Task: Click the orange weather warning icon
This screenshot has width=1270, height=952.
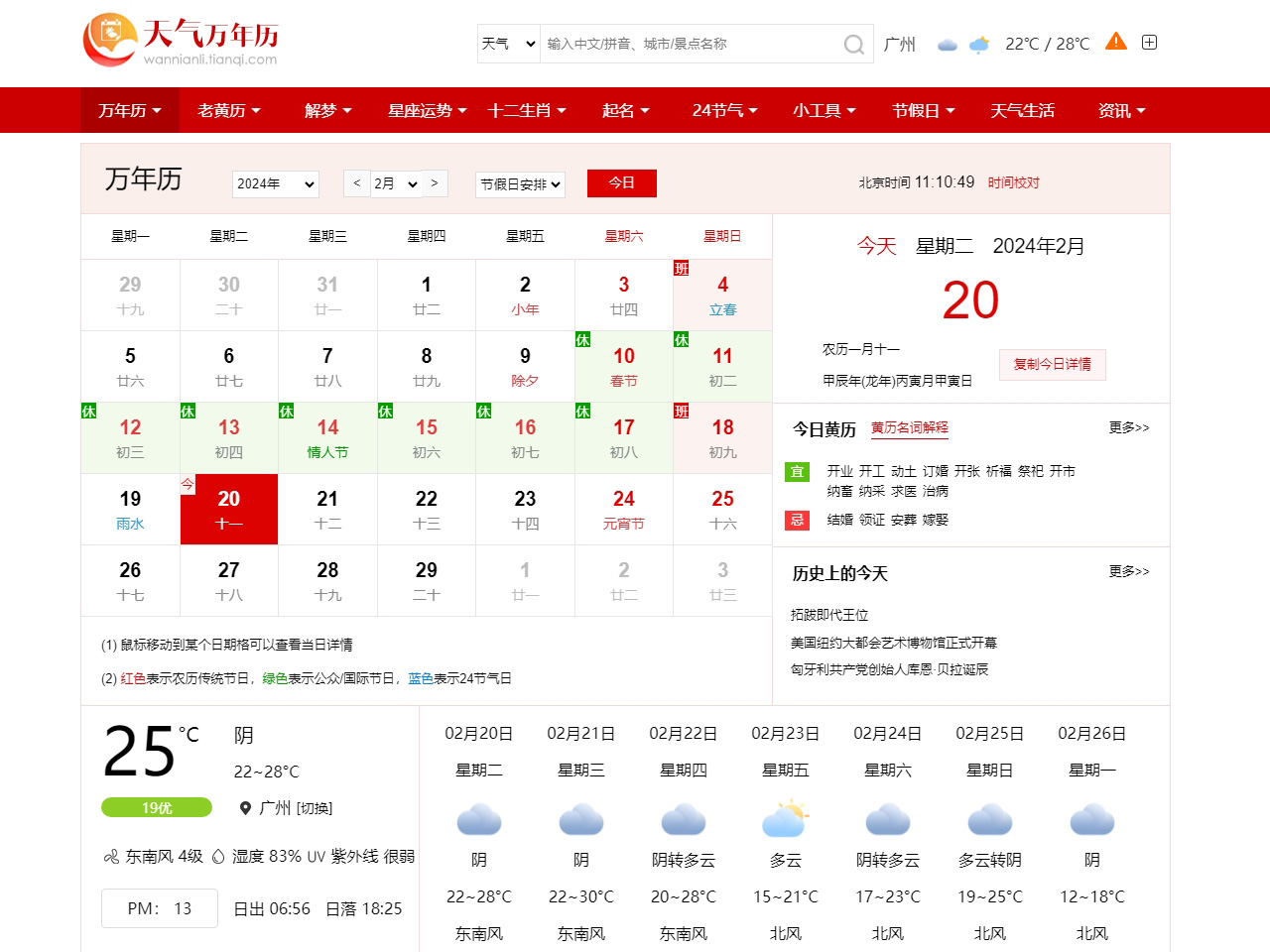Action: click(x=1116, y=42)
